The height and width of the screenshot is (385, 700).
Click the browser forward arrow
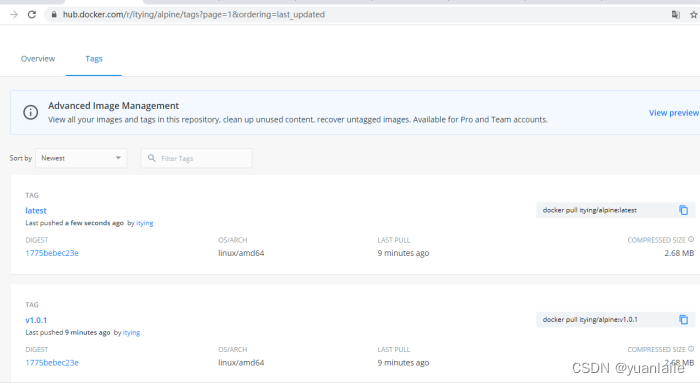pyautogui.click(x=14, y=14)
